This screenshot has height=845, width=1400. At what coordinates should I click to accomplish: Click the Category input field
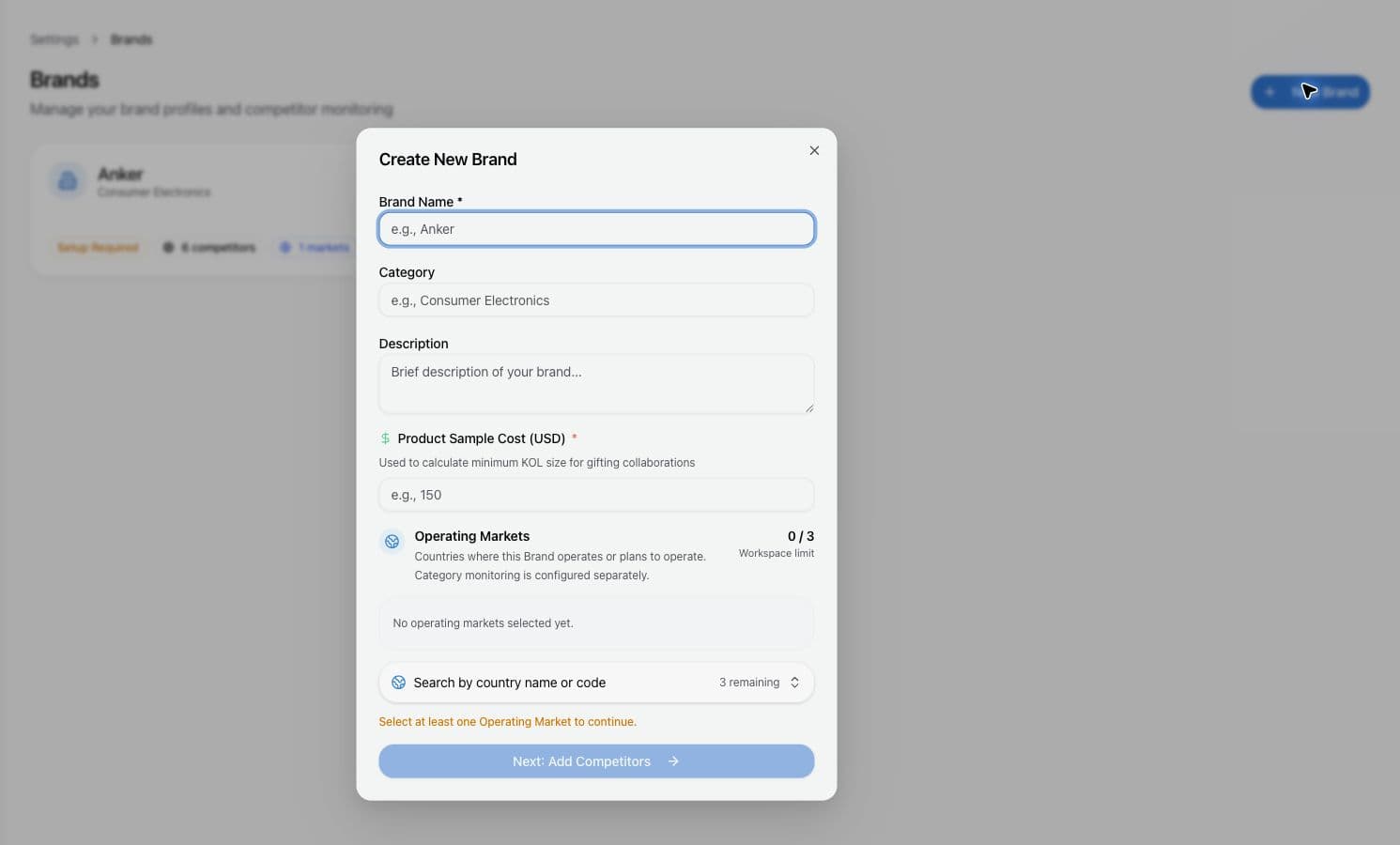596,300
